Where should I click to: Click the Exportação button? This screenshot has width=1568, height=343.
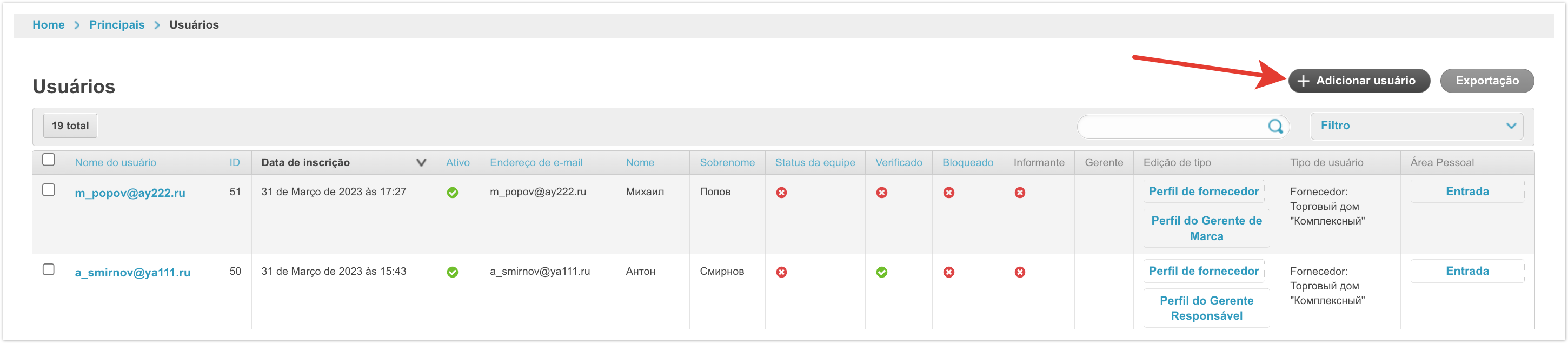click(1486, 81)
